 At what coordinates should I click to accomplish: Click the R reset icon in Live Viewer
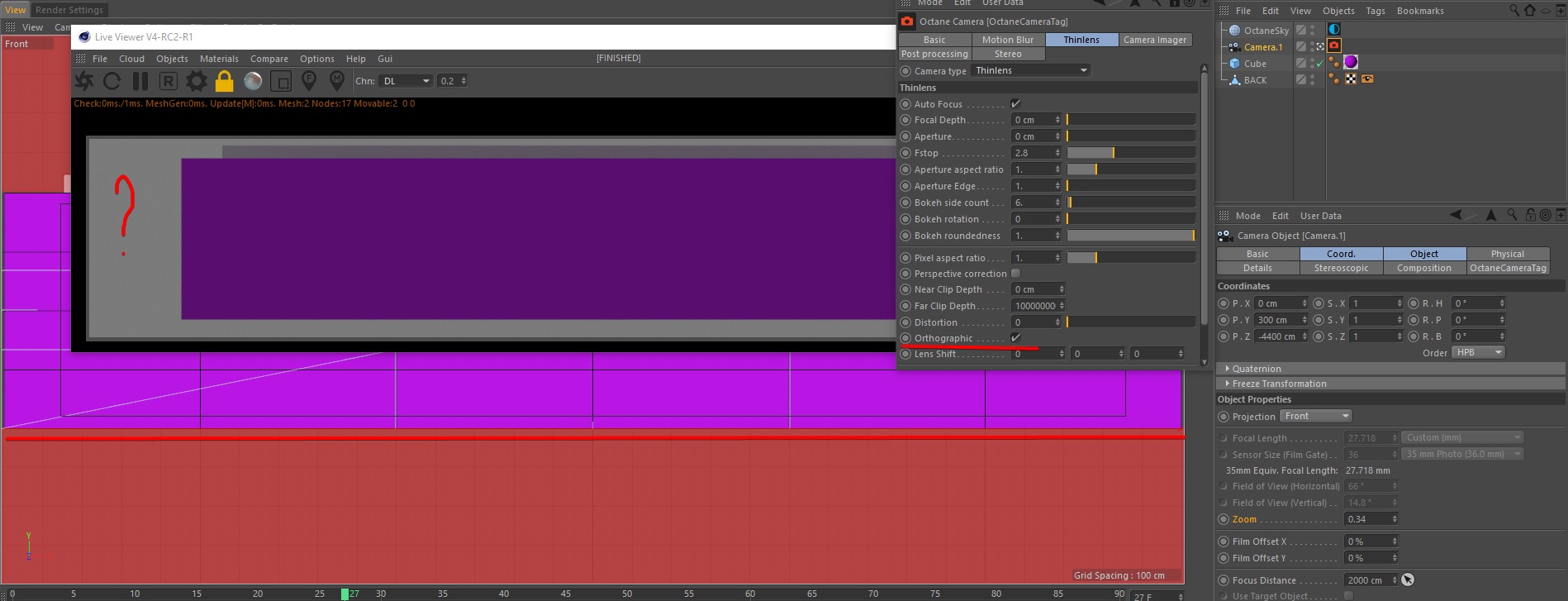tap(168, 81)
